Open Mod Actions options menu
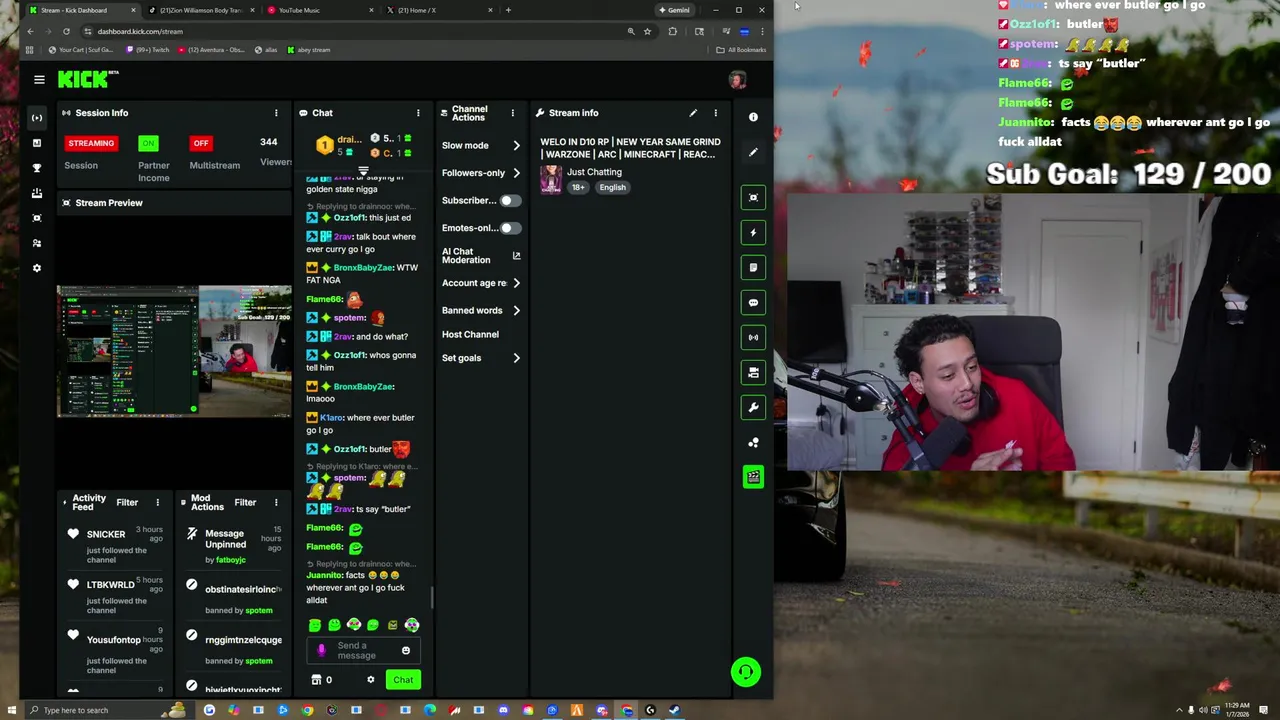 pyautogui.click(x=276, y=503)
